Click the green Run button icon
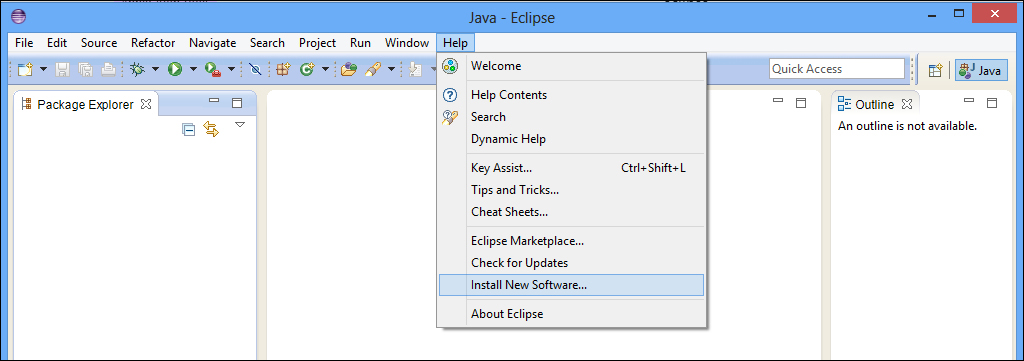 (x=174, y=69)
